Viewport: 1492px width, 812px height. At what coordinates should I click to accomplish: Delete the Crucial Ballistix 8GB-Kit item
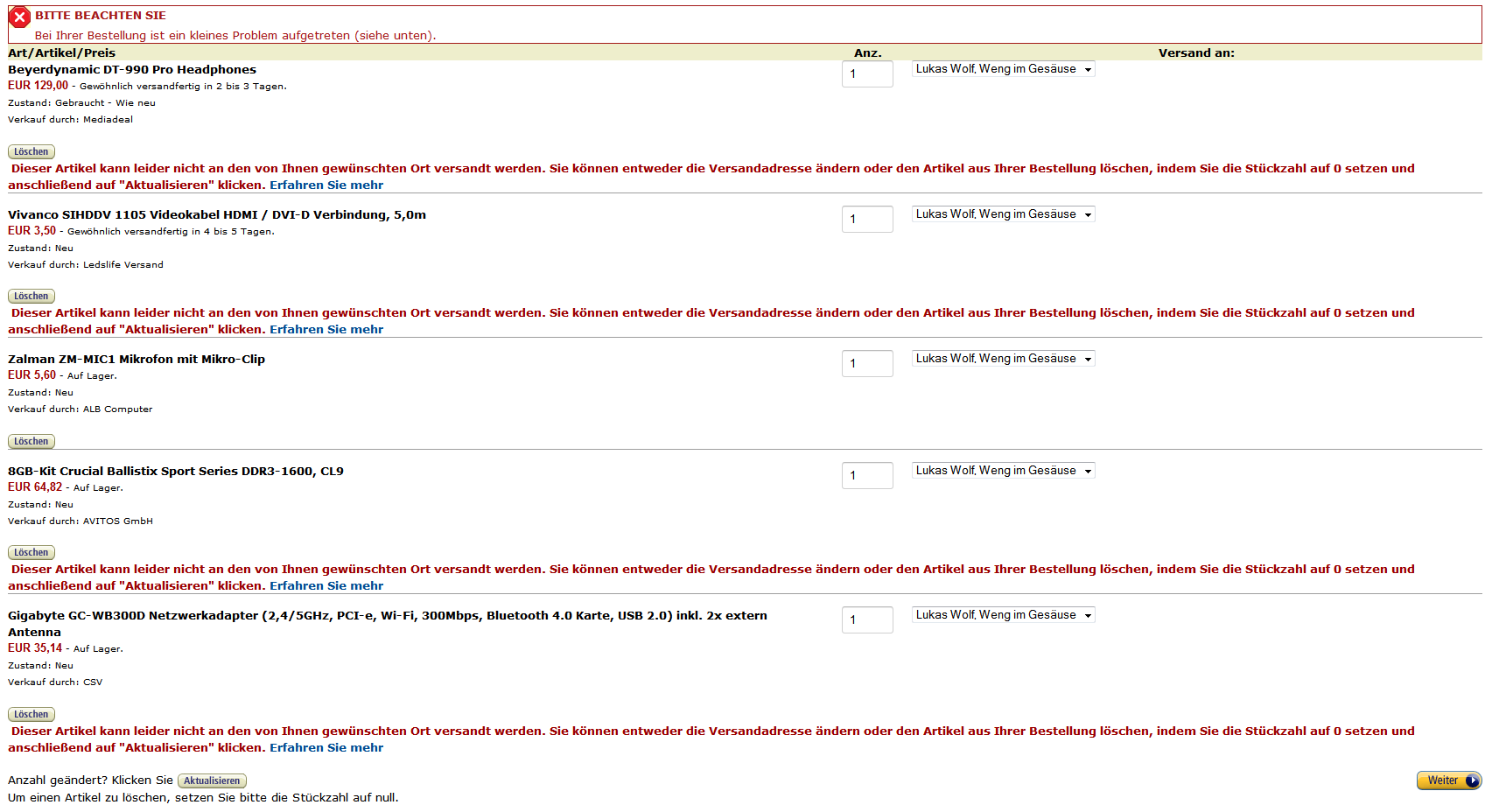[32, 553]
